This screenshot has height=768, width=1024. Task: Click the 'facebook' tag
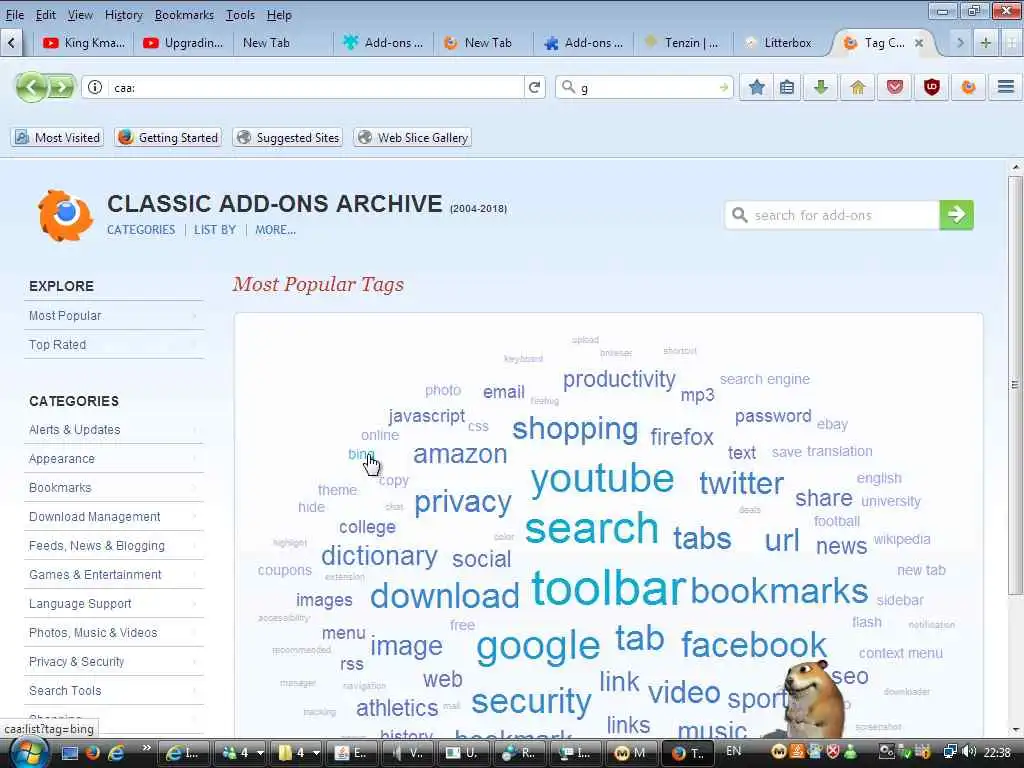pyautogui.click(x=754, y=645)
